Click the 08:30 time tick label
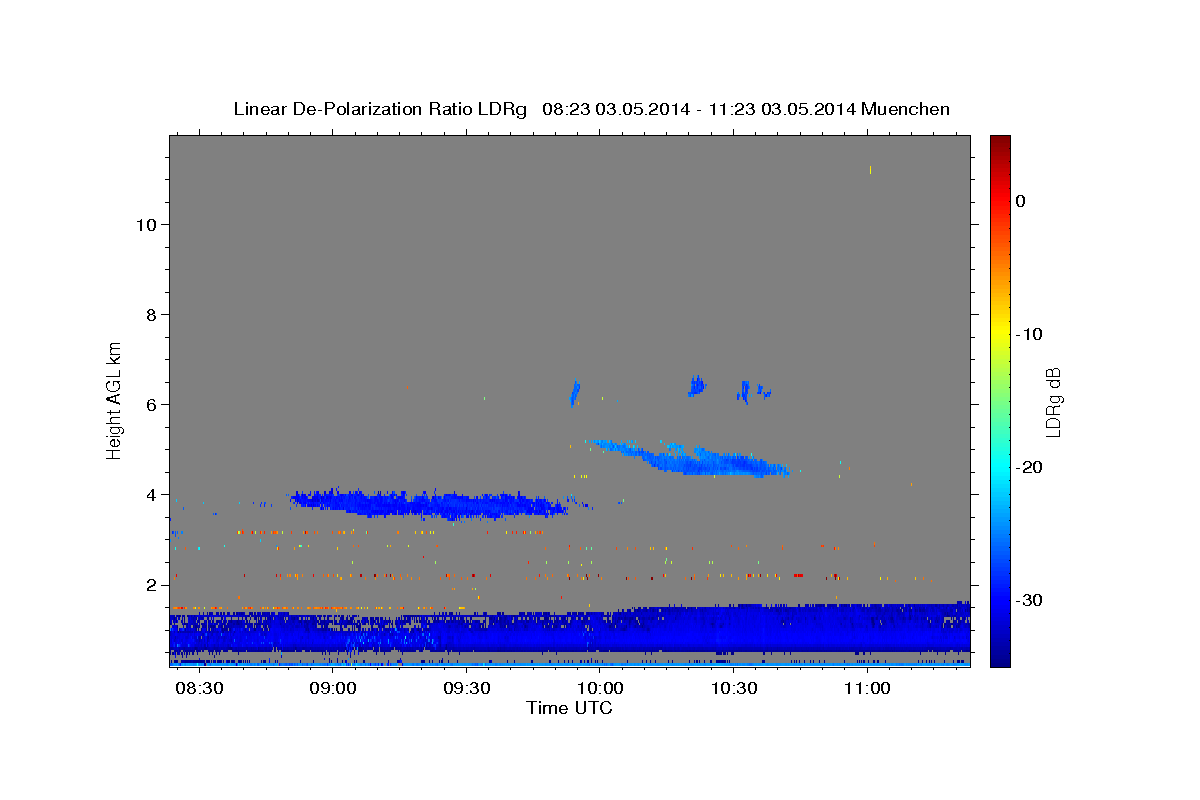 point(198,689)
